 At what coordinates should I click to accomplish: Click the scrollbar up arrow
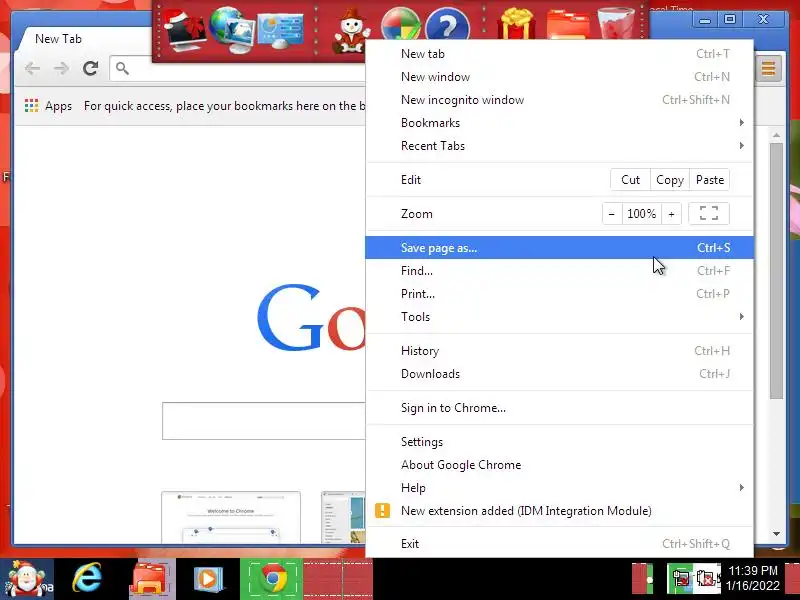[776, 135]
